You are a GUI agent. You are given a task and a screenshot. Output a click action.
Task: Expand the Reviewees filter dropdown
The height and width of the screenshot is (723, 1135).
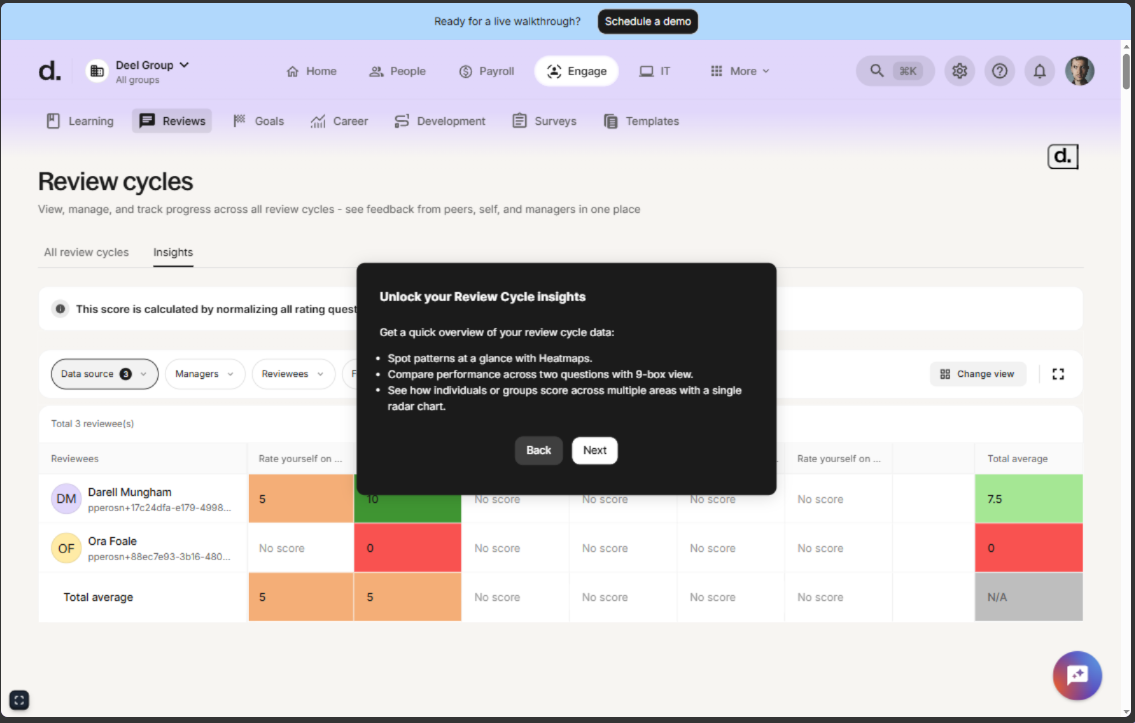click(293, 374)
